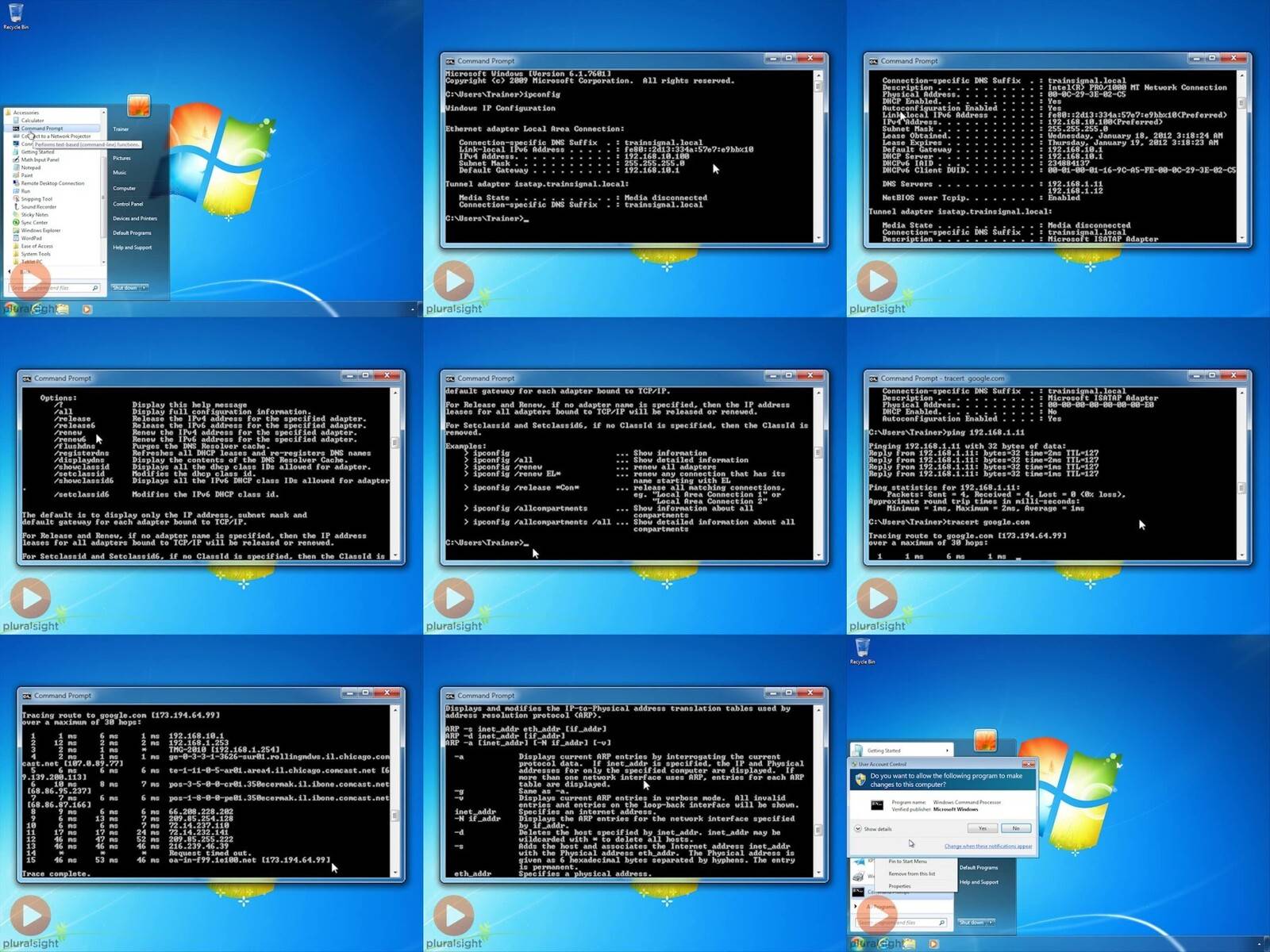Close the User Account Control dialog
The width and height of the screenshot is (1270, 952).
pyautogui.click(x=1029, y=764)
